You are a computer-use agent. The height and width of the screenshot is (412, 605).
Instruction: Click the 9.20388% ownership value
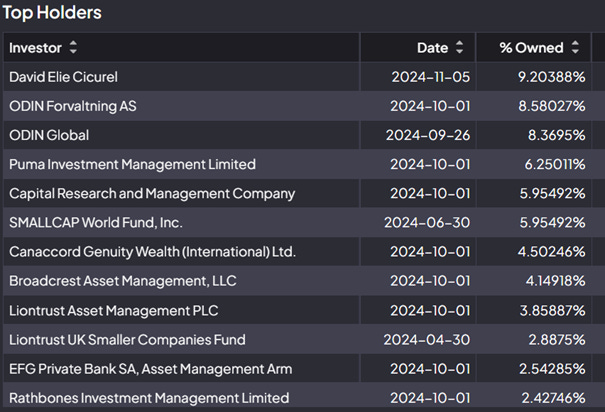551,77
